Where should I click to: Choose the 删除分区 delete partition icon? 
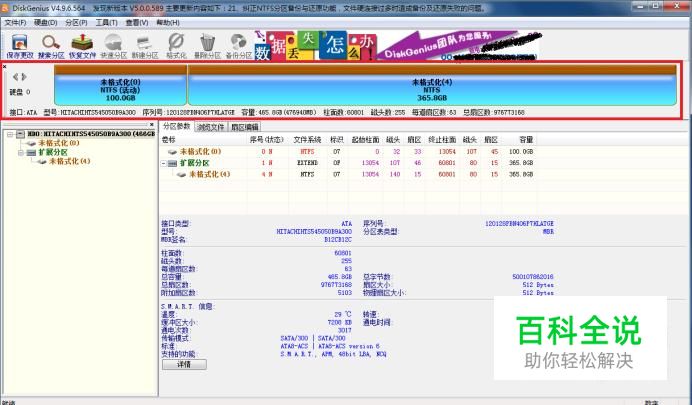click(207, 46)
